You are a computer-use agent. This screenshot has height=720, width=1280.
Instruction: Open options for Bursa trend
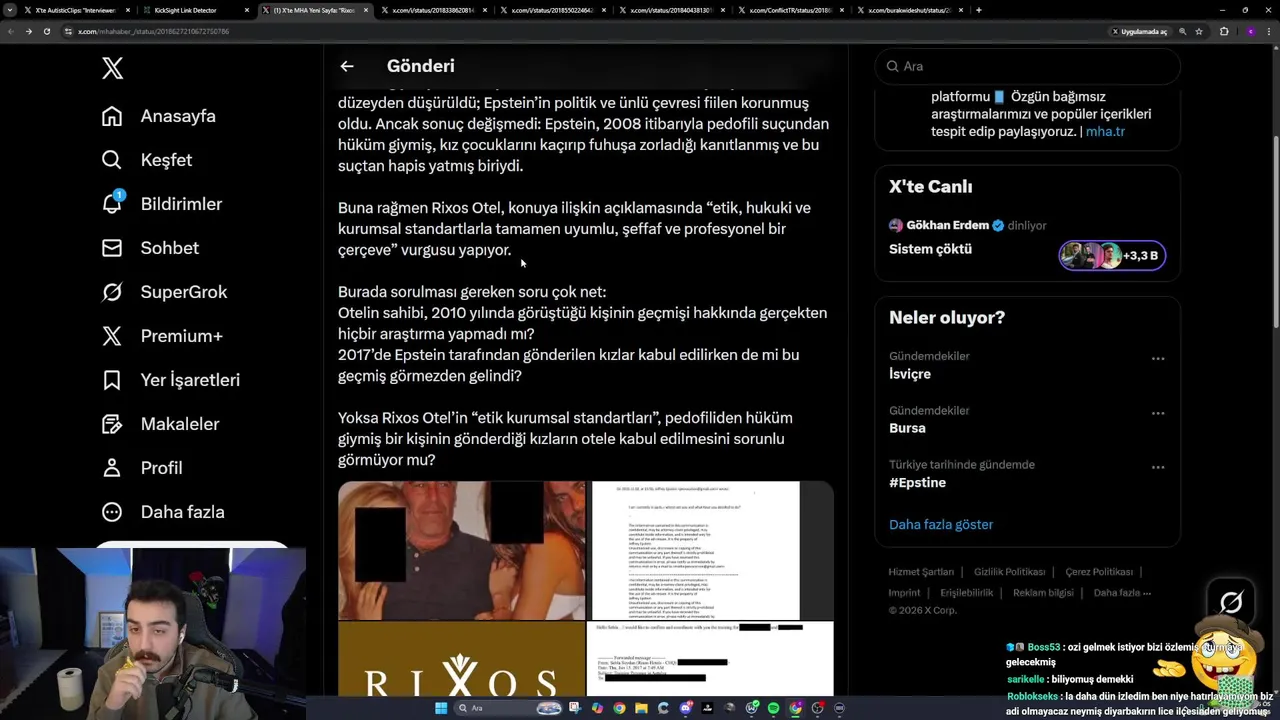(x=1157, y=413)
